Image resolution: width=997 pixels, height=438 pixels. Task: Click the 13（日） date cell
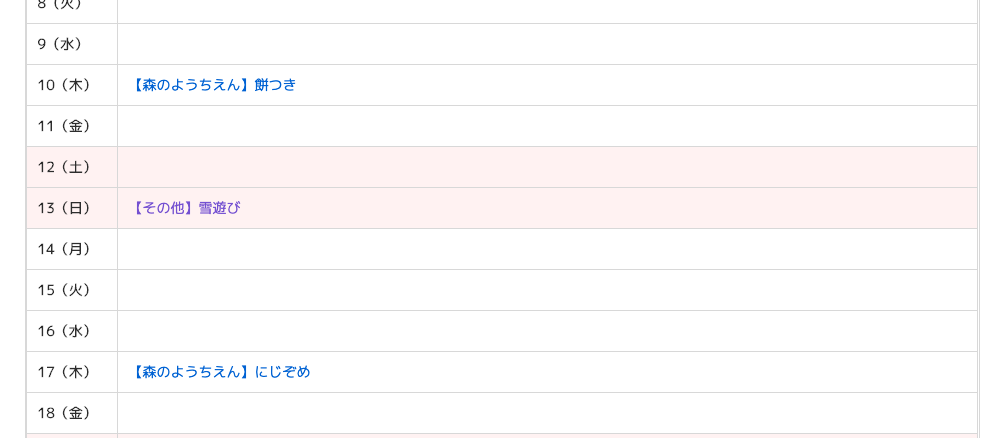(x=65, y=208)
